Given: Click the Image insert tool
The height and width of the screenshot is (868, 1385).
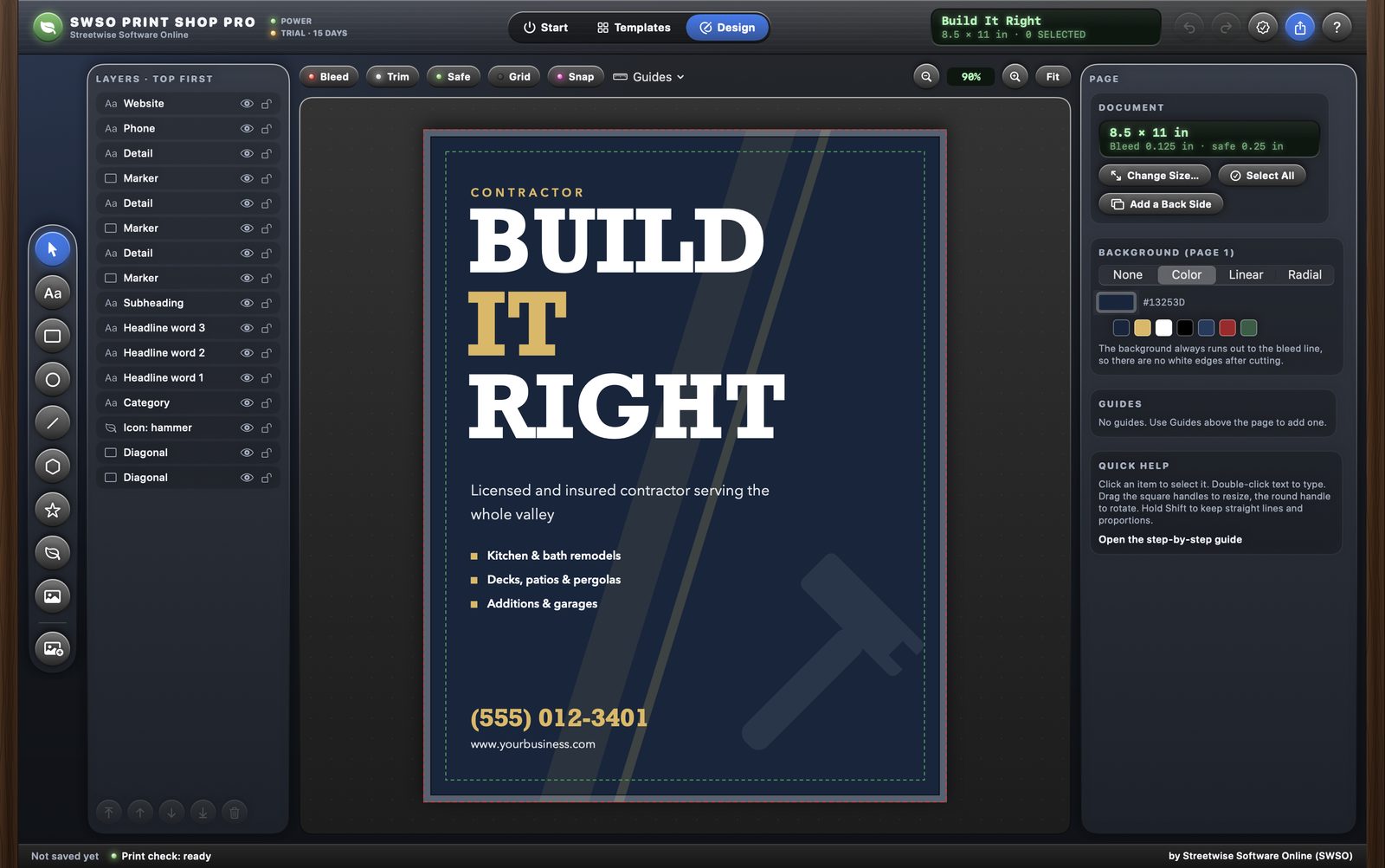Looking at the screenshot, I should 53,595.
